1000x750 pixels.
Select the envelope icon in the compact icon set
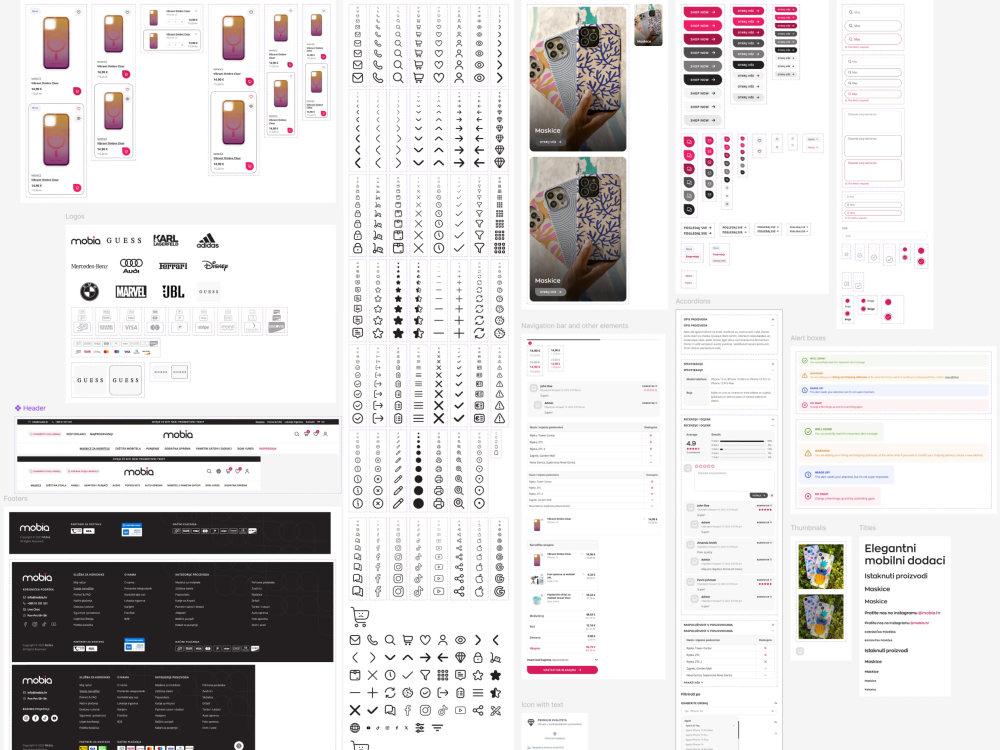[x=355, y=640]
